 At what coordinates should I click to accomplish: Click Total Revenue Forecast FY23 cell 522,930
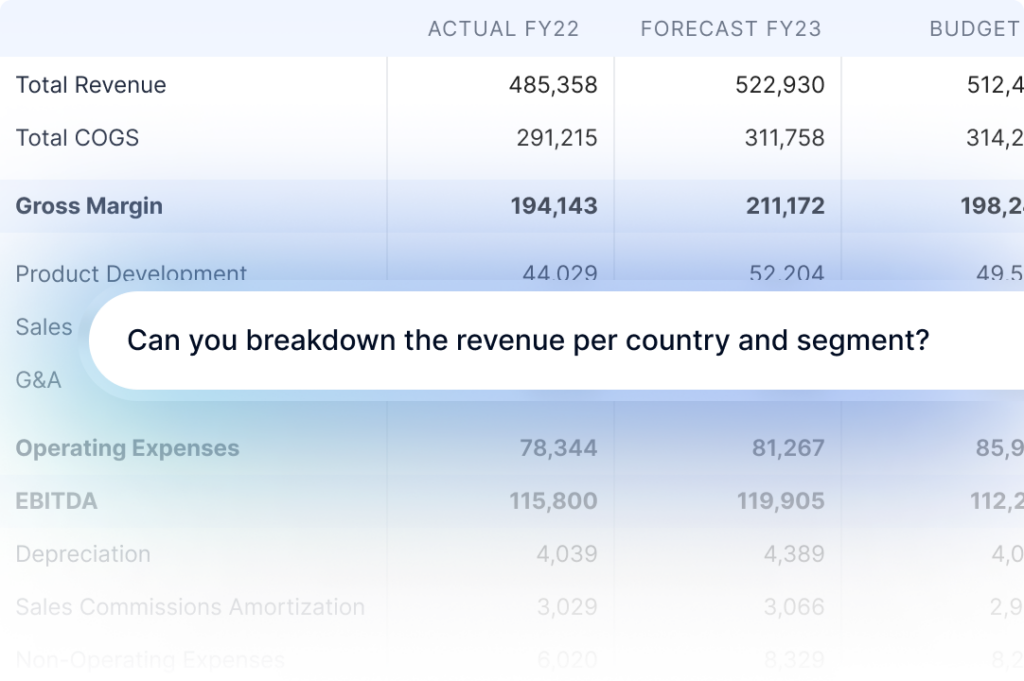[779, 85]
